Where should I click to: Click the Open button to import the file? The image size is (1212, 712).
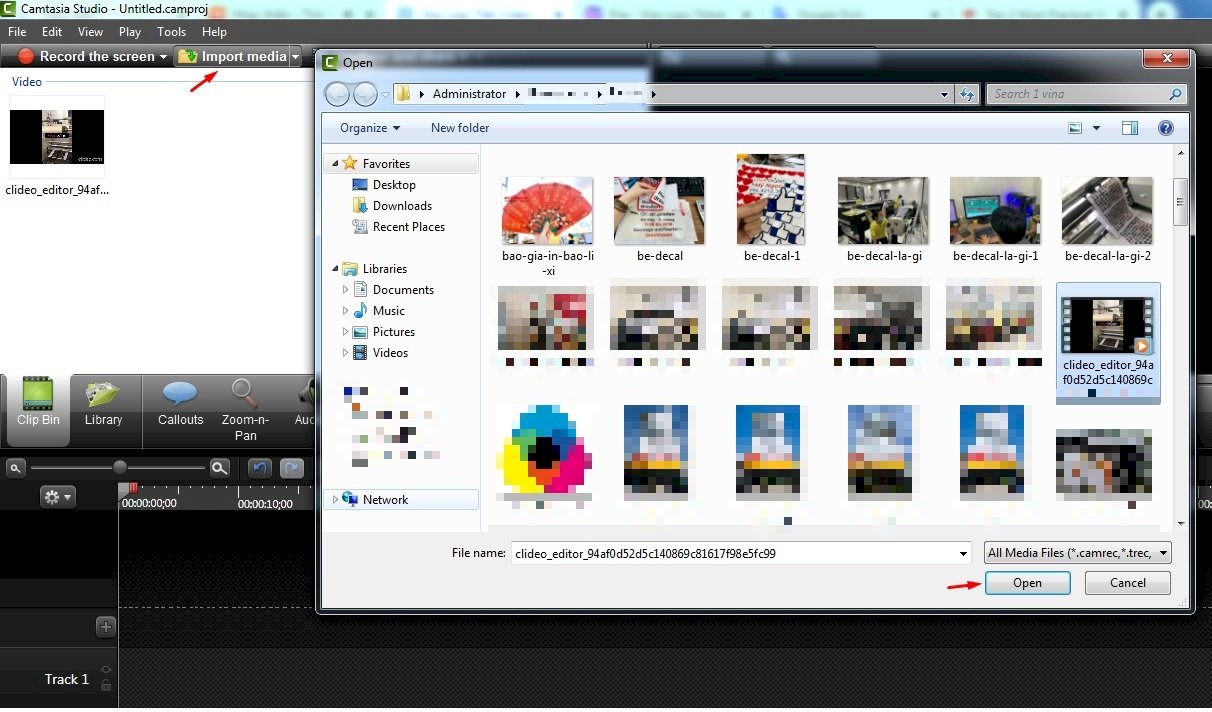click(x=1028, y=582)
